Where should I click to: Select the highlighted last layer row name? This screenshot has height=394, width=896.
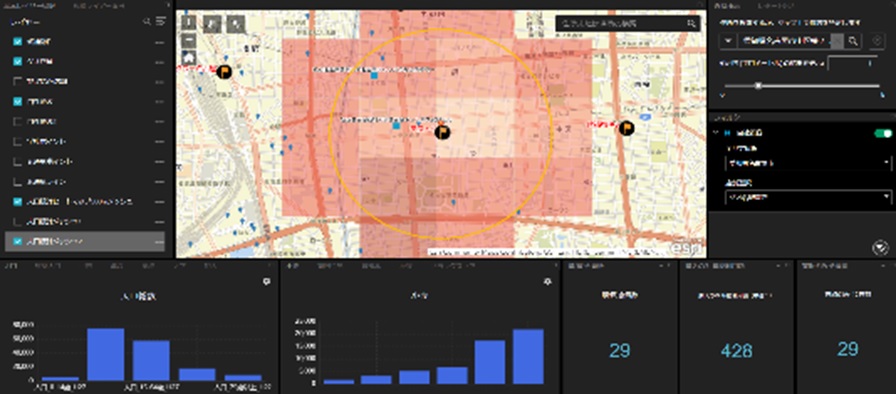point(55,242)
